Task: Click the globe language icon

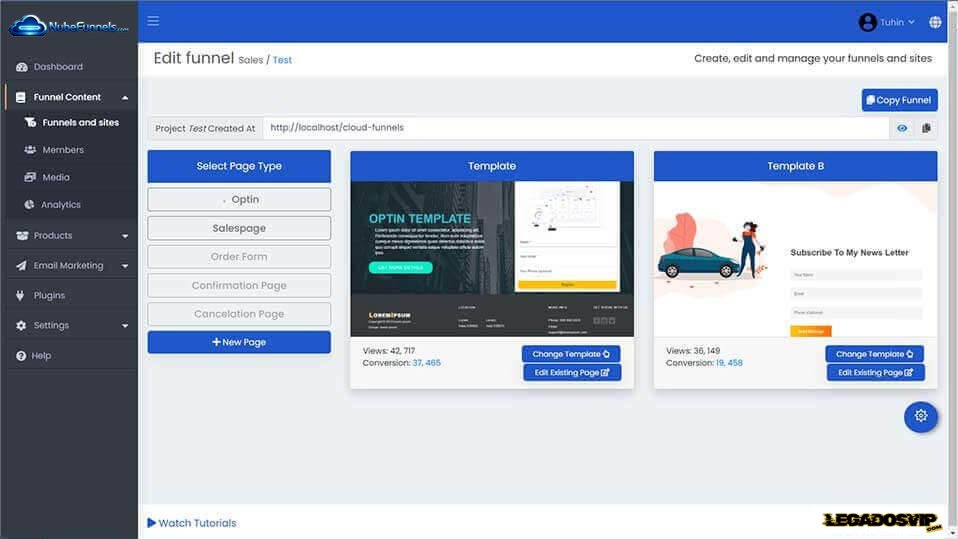Action: pos(935,22)
